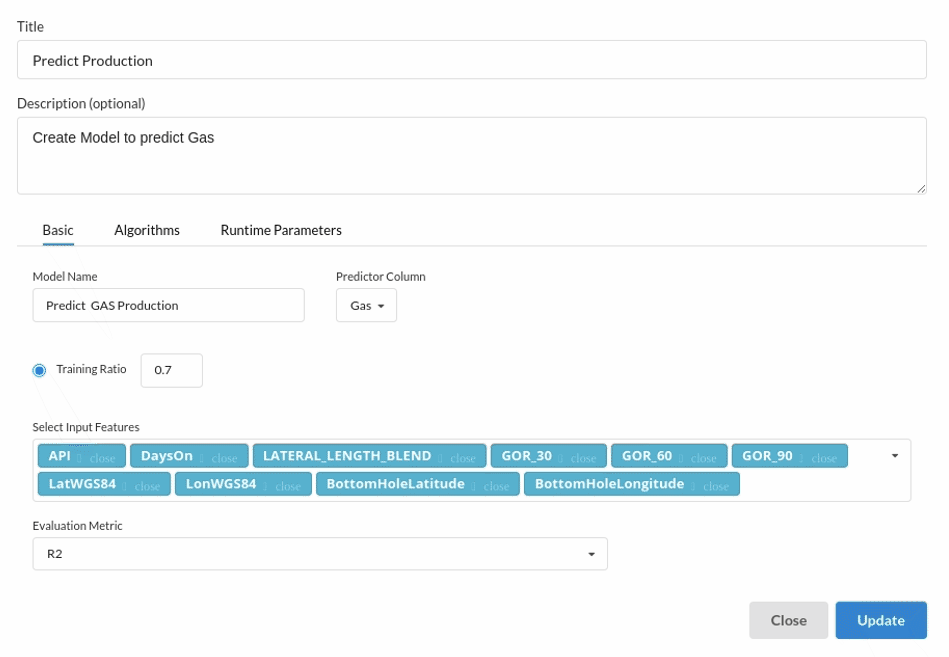Remove the GOR_60 feature tag
949x657 pixels.
[x=703, y=458]
